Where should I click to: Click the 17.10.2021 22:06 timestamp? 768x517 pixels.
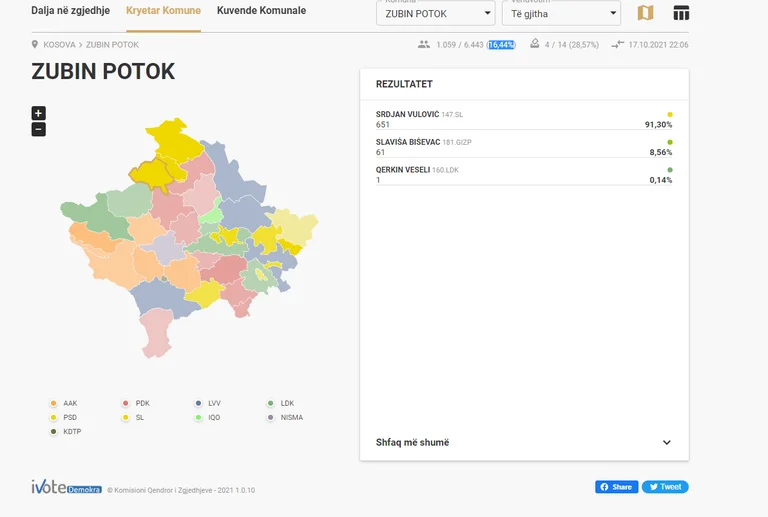658,45
